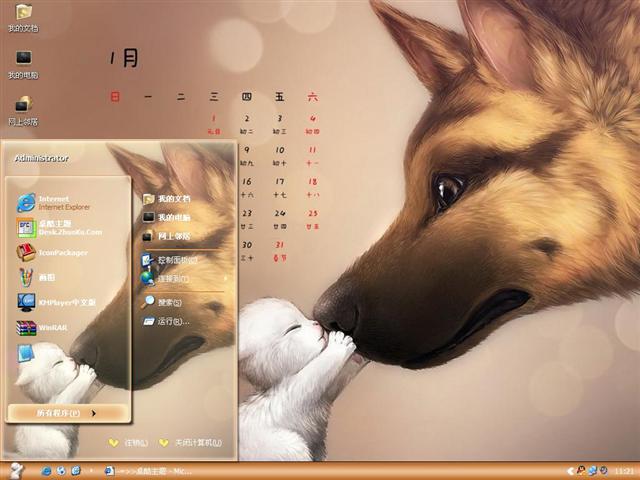640x480 pixels.
Task: Open 桌酷主题 Desk.ZhuoKu.Com entry in Start menu
Action: [59, 228]
